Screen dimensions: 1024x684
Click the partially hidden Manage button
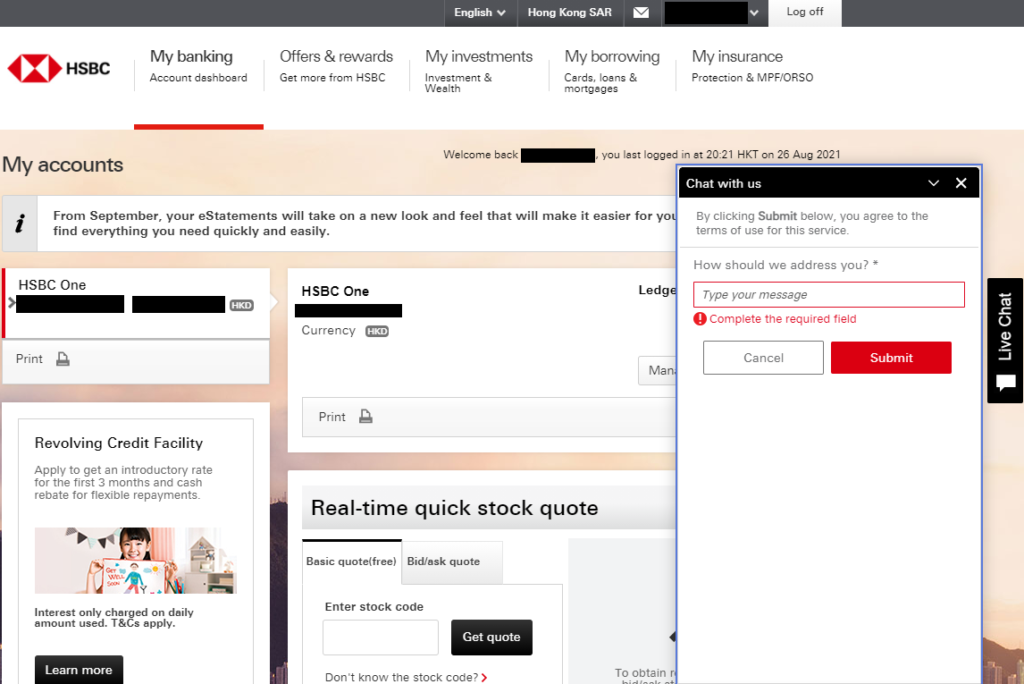(x=657, y=370)
